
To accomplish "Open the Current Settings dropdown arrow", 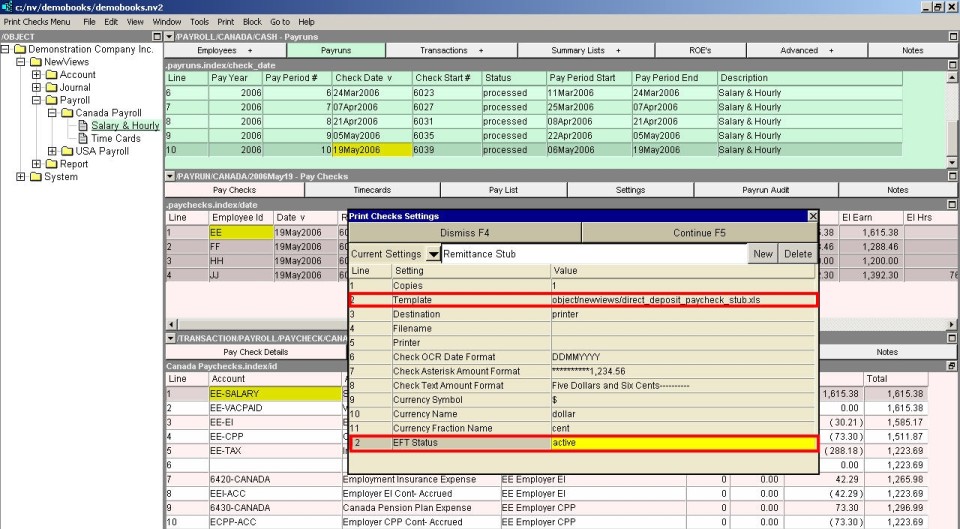I will point(433,254).
